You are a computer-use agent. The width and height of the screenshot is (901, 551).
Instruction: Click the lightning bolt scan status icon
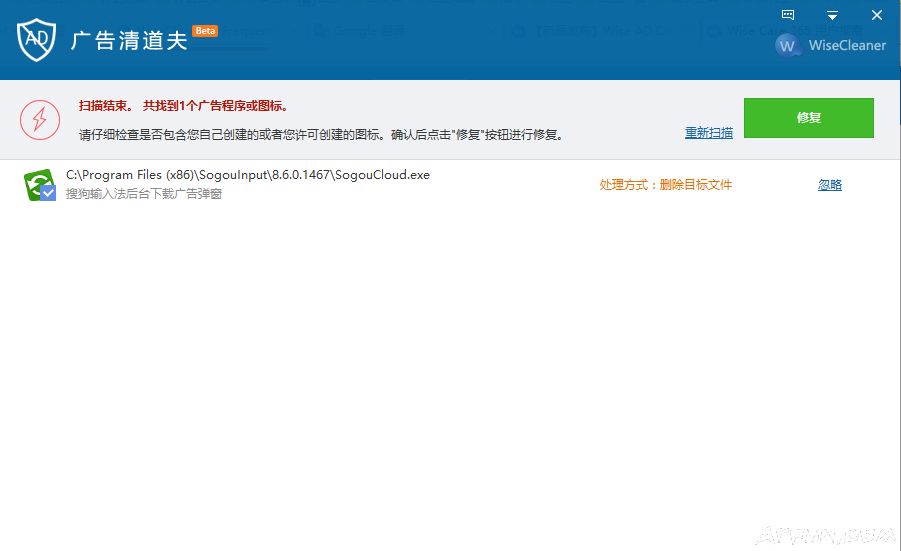click(40, 120)
